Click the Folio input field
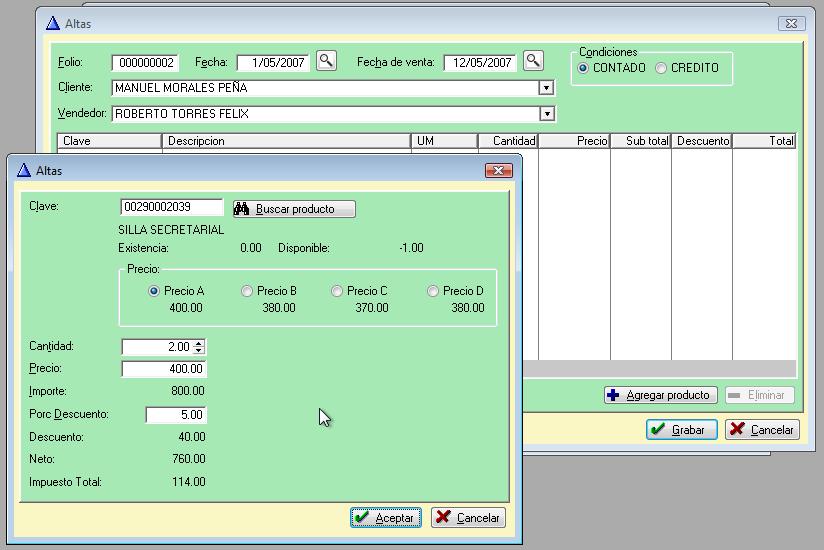The width and height of the screenshot is (824, 550). coord(146,63)
